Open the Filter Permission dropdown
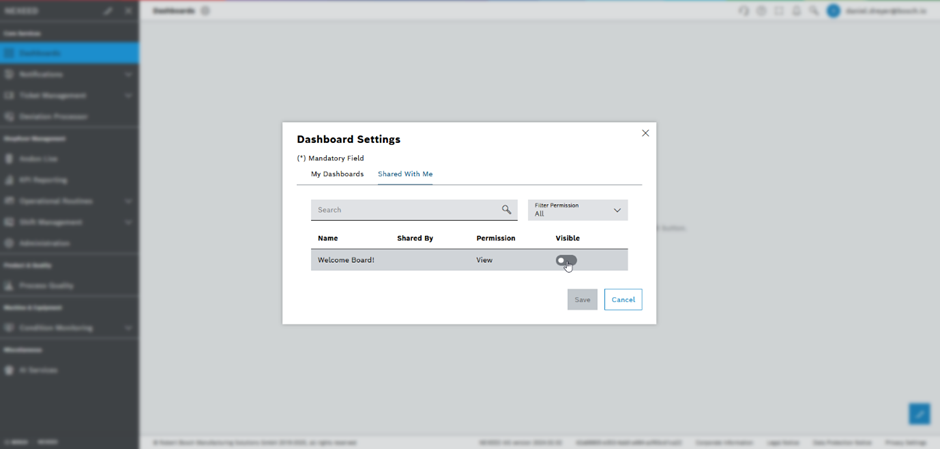The width and height of the screenshot is (940, 449). pos(577,210)
